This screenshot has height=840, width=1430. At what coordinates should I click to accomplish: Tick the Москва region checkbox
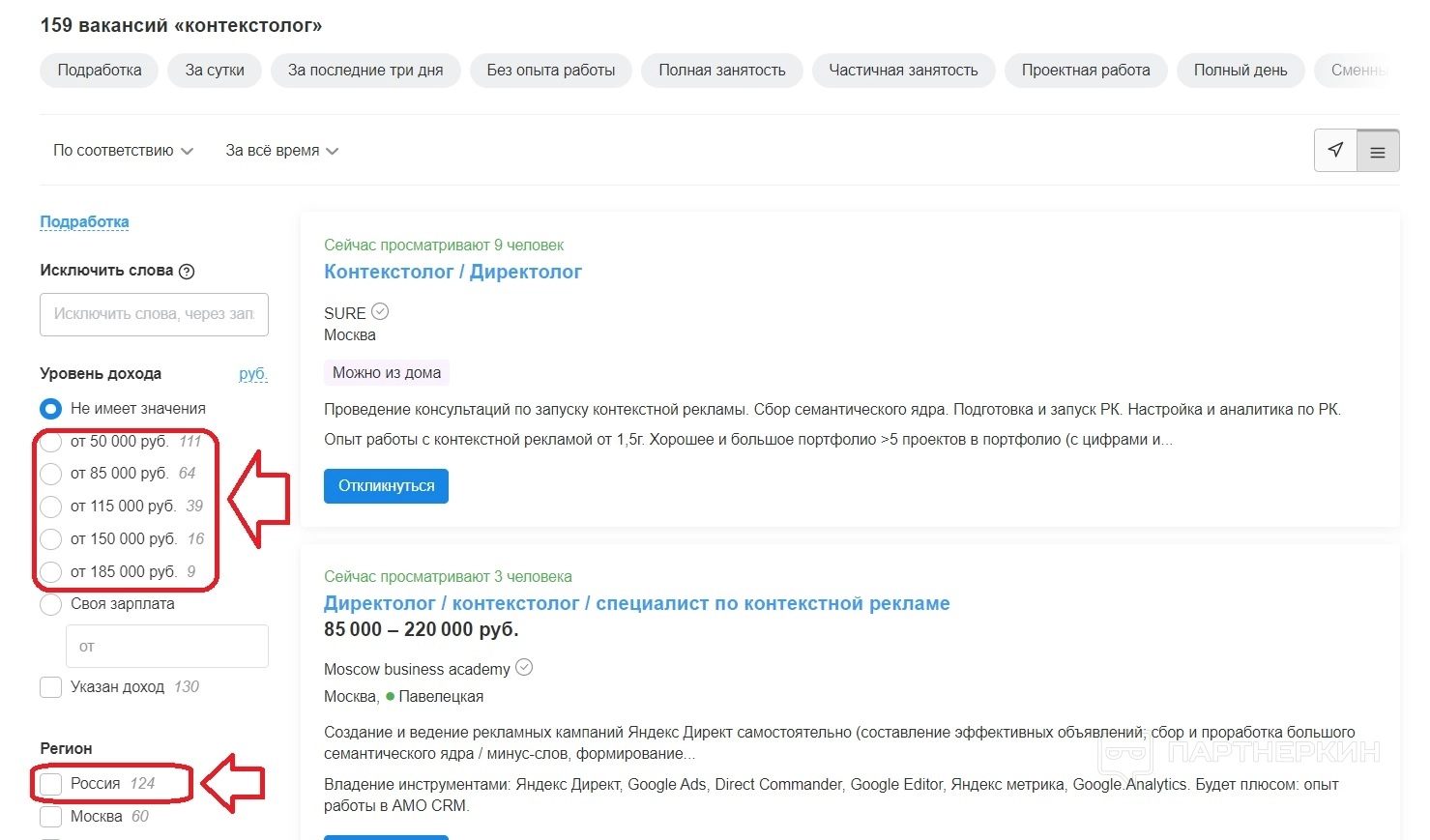click(51, 817)
